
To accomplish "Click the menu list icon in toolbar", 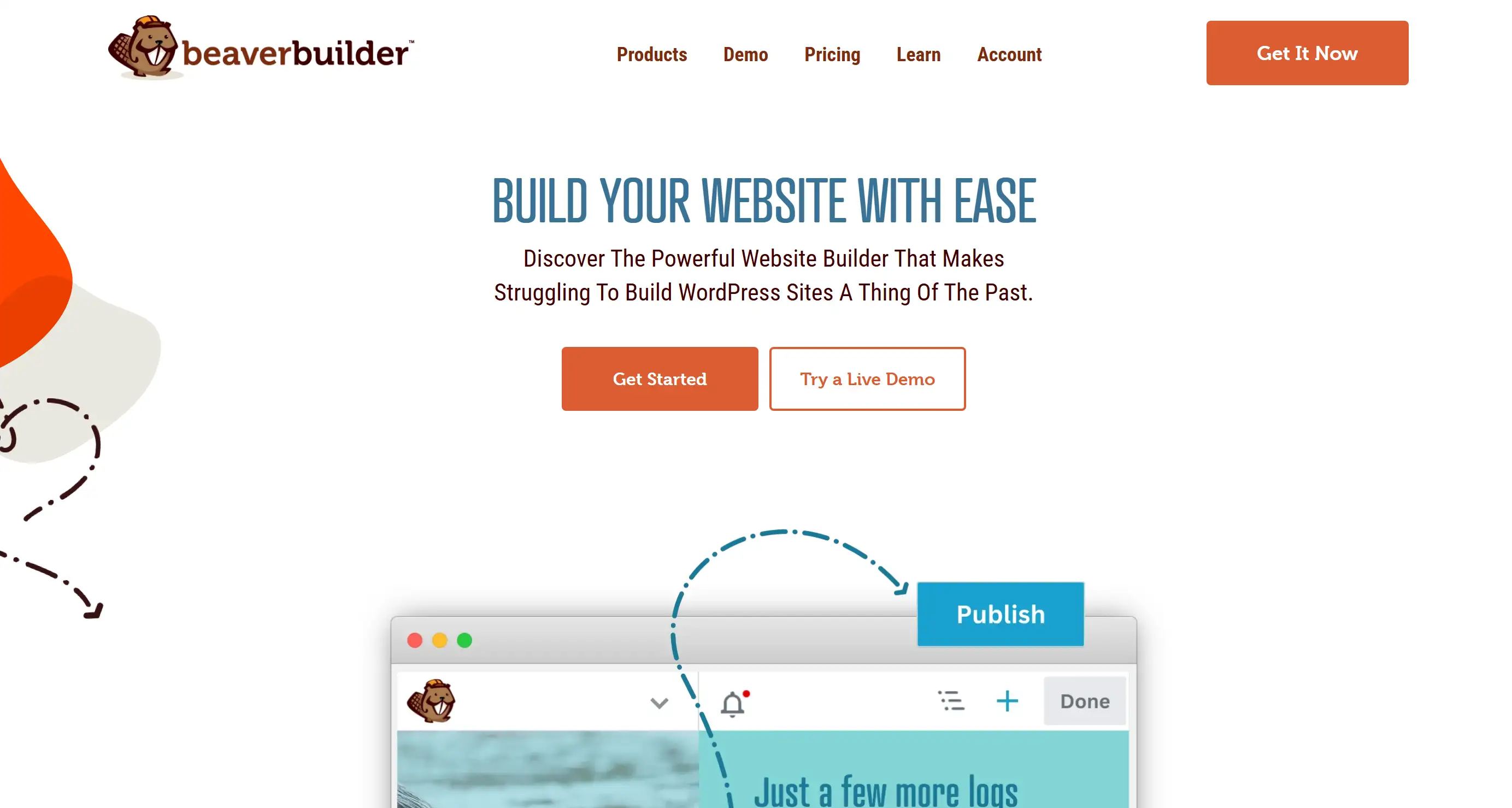I will tap(951, 701).
